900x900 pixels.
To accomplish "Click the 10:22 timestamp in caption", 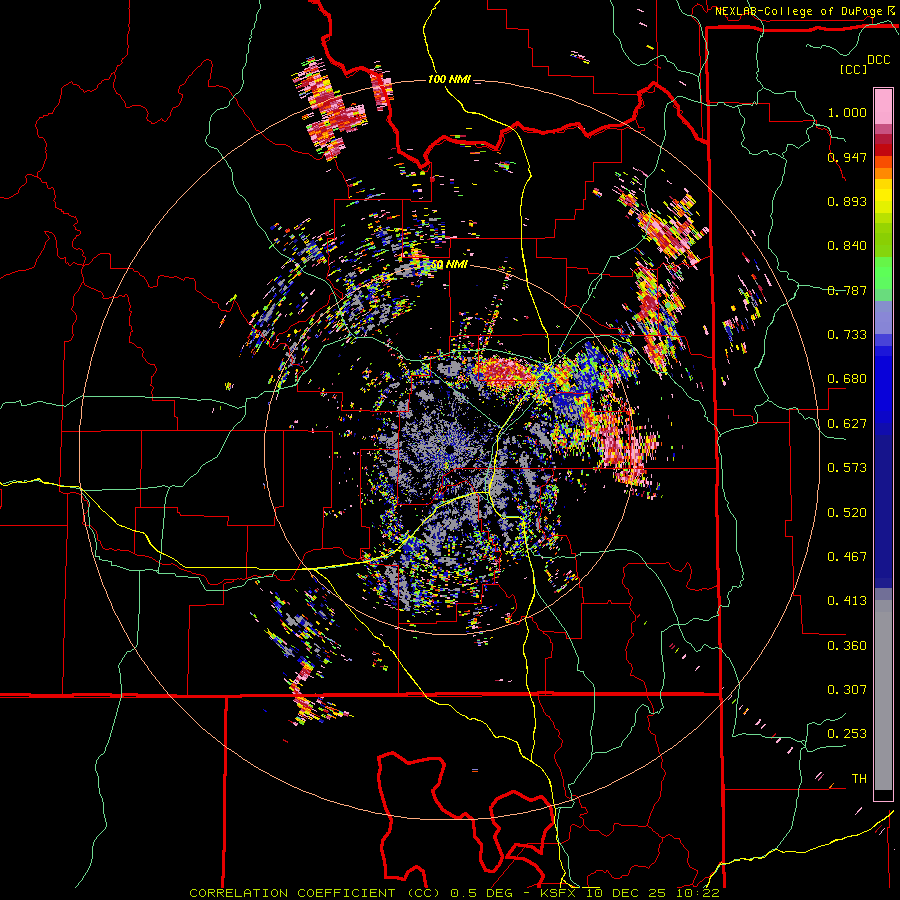I will (698, 893).
